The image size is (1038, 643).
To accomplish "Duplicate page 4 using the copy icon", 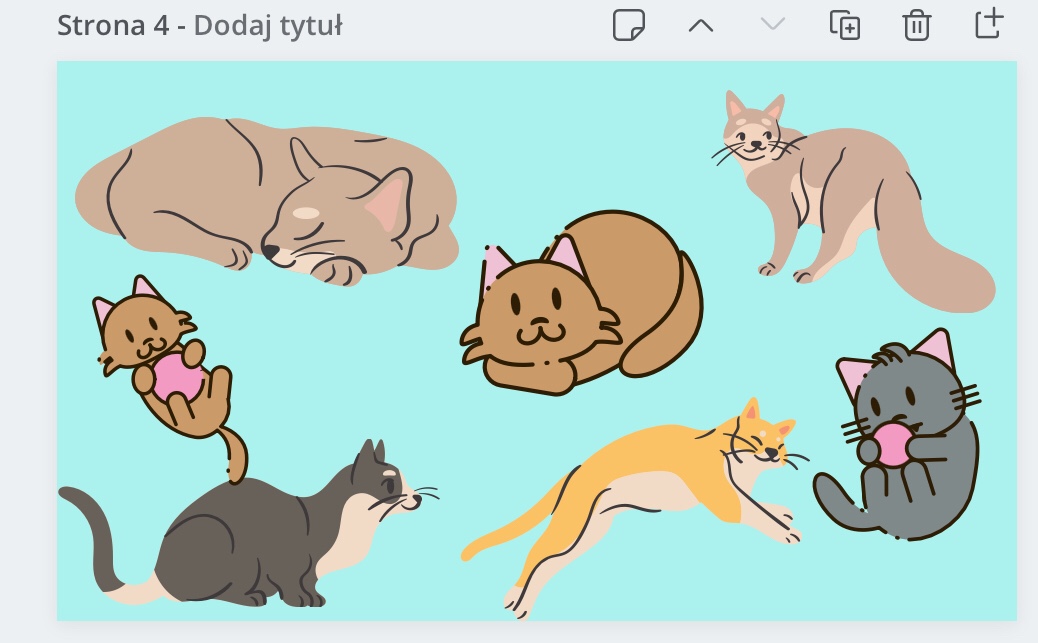I will [845, 25].
